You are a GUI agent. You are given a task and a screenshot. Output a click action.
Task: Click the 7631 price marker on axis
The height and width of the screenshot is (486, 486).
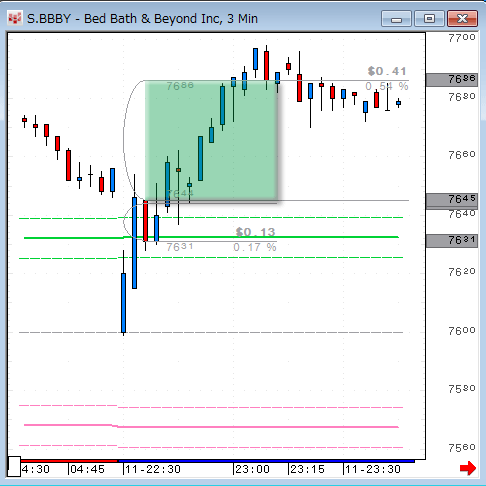click(452, 241)
